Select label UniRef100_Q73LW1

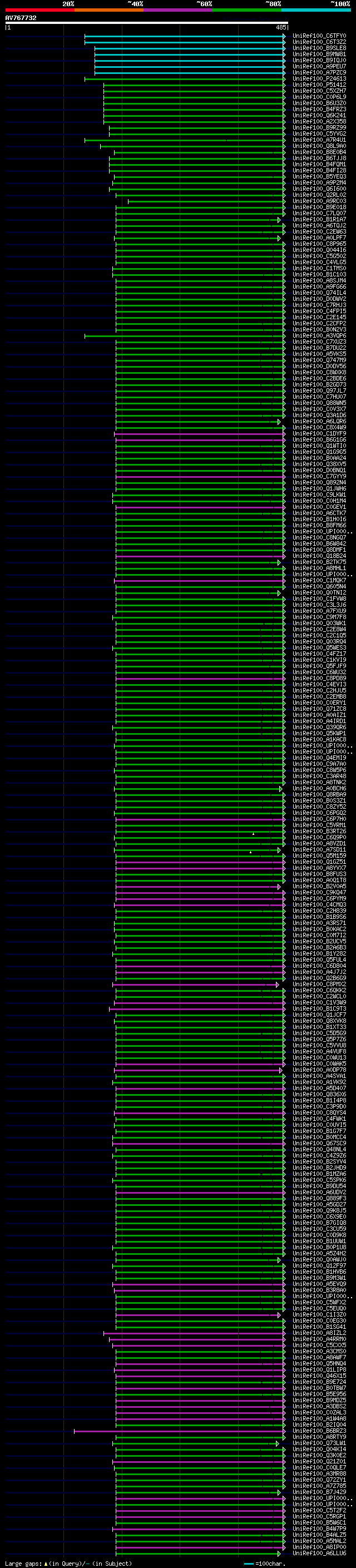coord(319,1443)
